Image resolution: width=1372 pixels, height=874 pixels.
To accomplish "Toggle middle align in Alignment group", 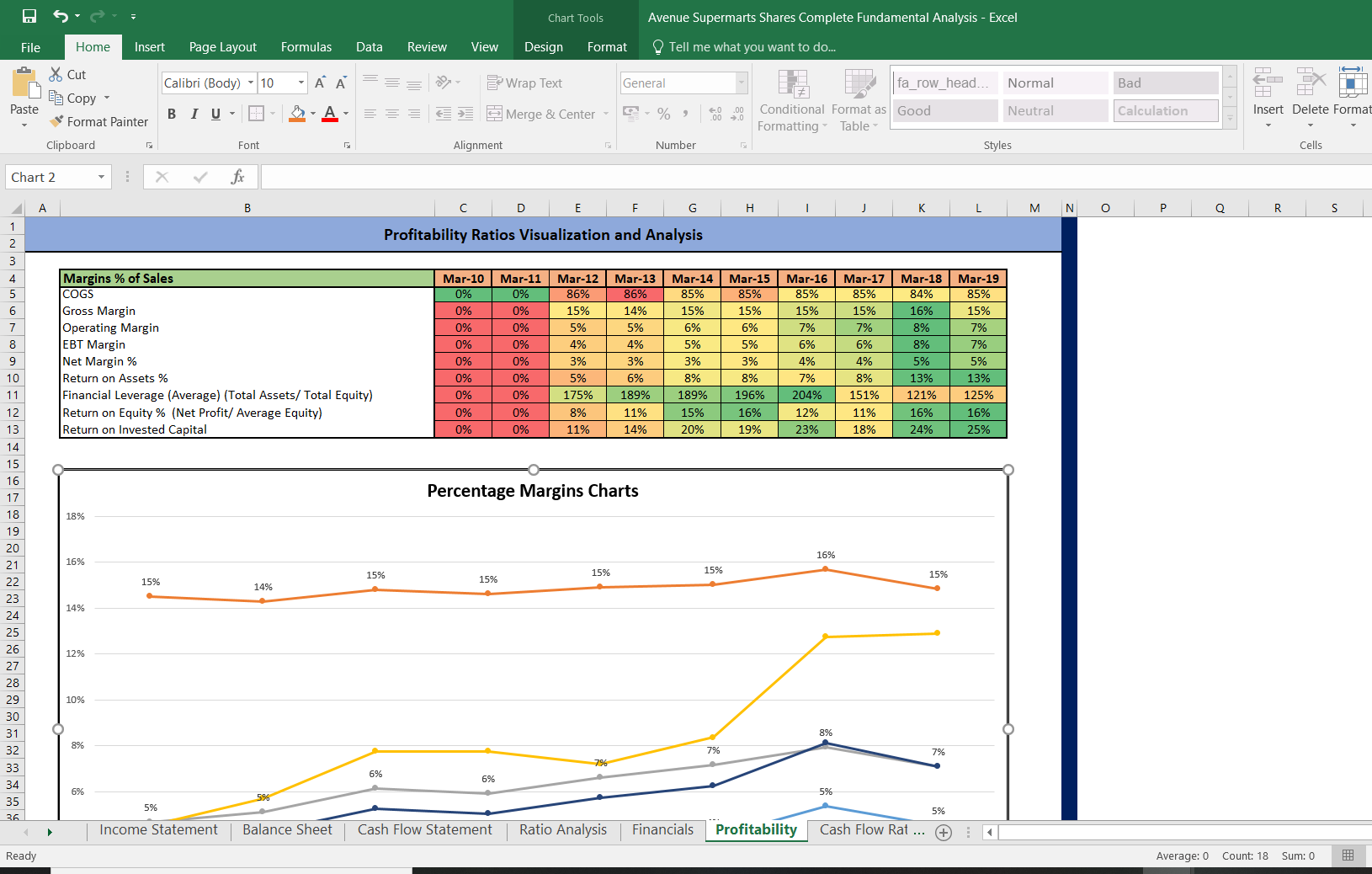I will click(x=392, y=83).
